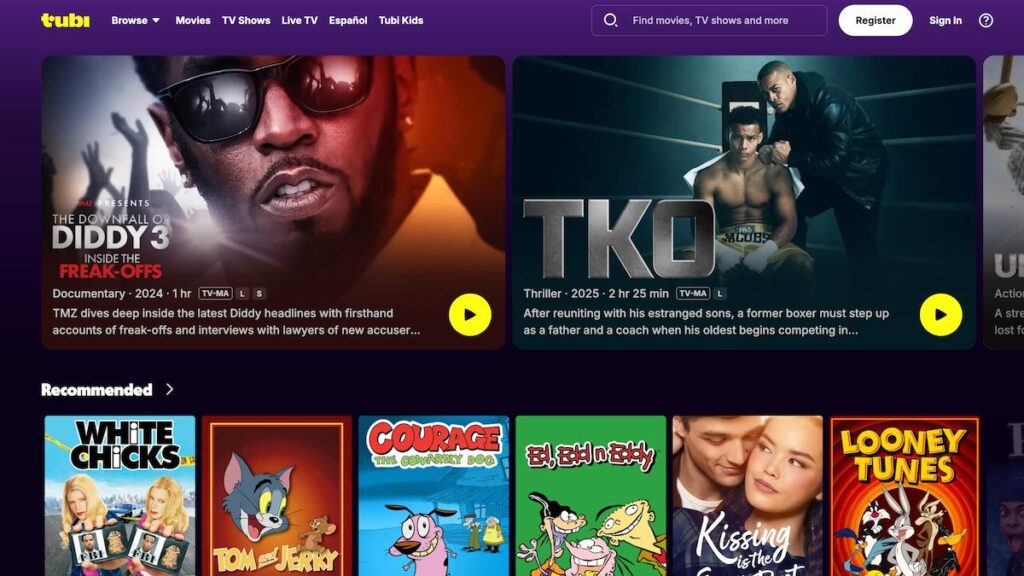This screenshot has height=576, width=1024.
Task: Click the Sign In link
Action: pos(945,20)
